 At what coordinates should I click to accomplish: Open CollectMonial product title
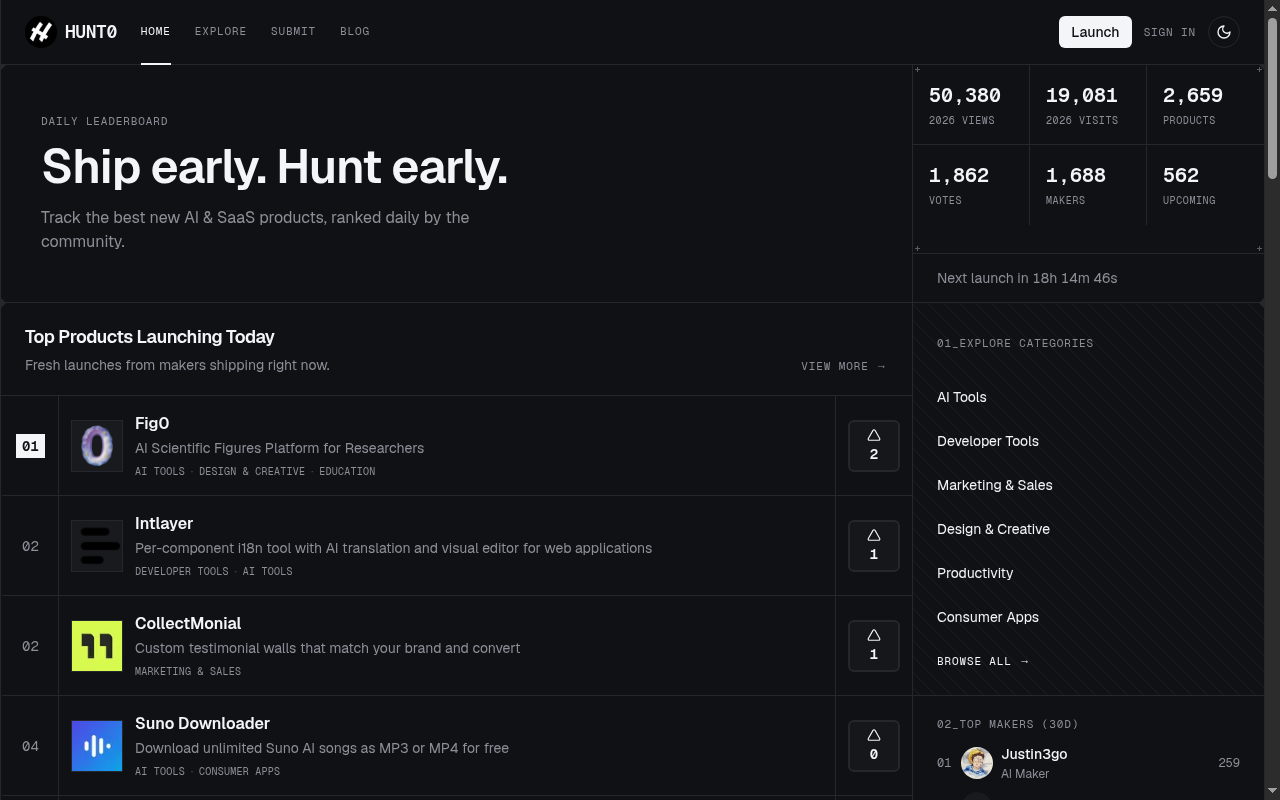click(188, 623)
